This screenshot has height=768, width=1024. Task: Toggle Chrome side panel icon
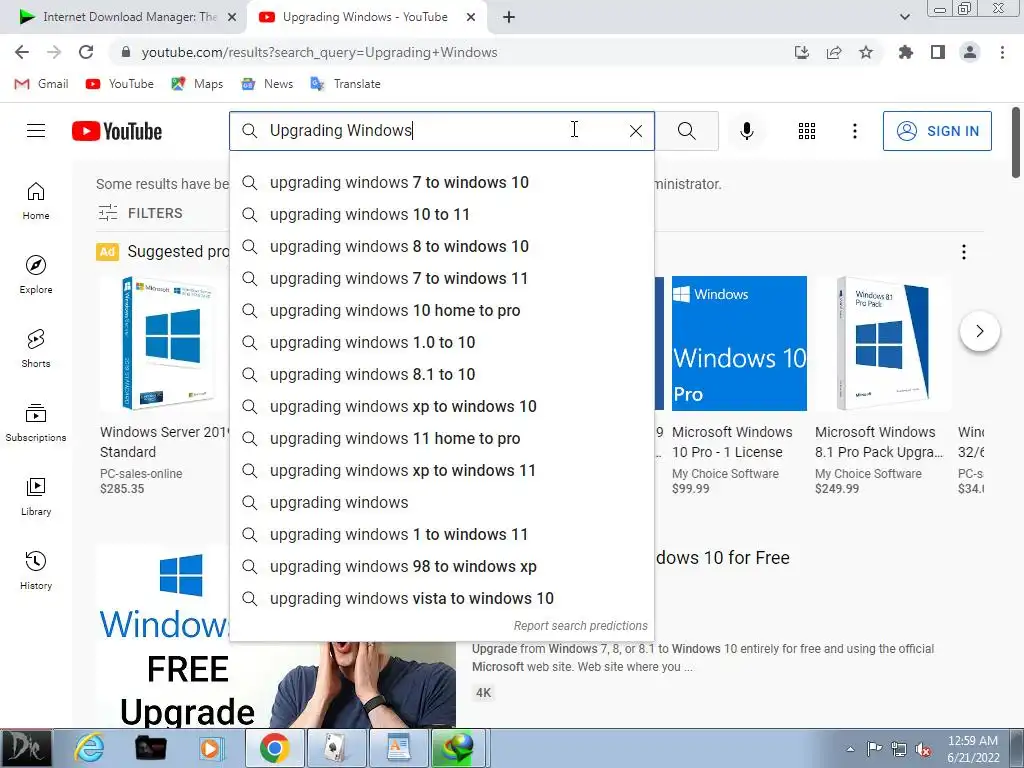(938, 52)
